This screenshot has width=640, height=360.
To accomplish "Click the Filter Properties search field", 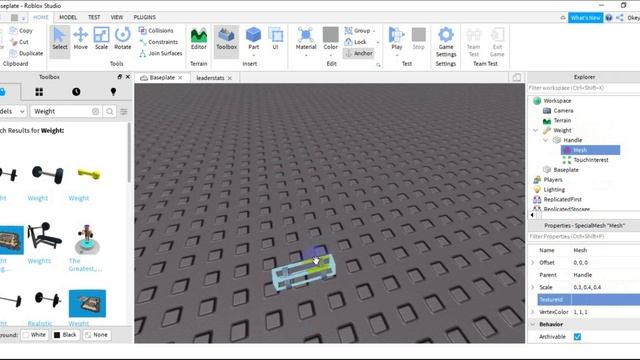I will click(x=584, y=236).
